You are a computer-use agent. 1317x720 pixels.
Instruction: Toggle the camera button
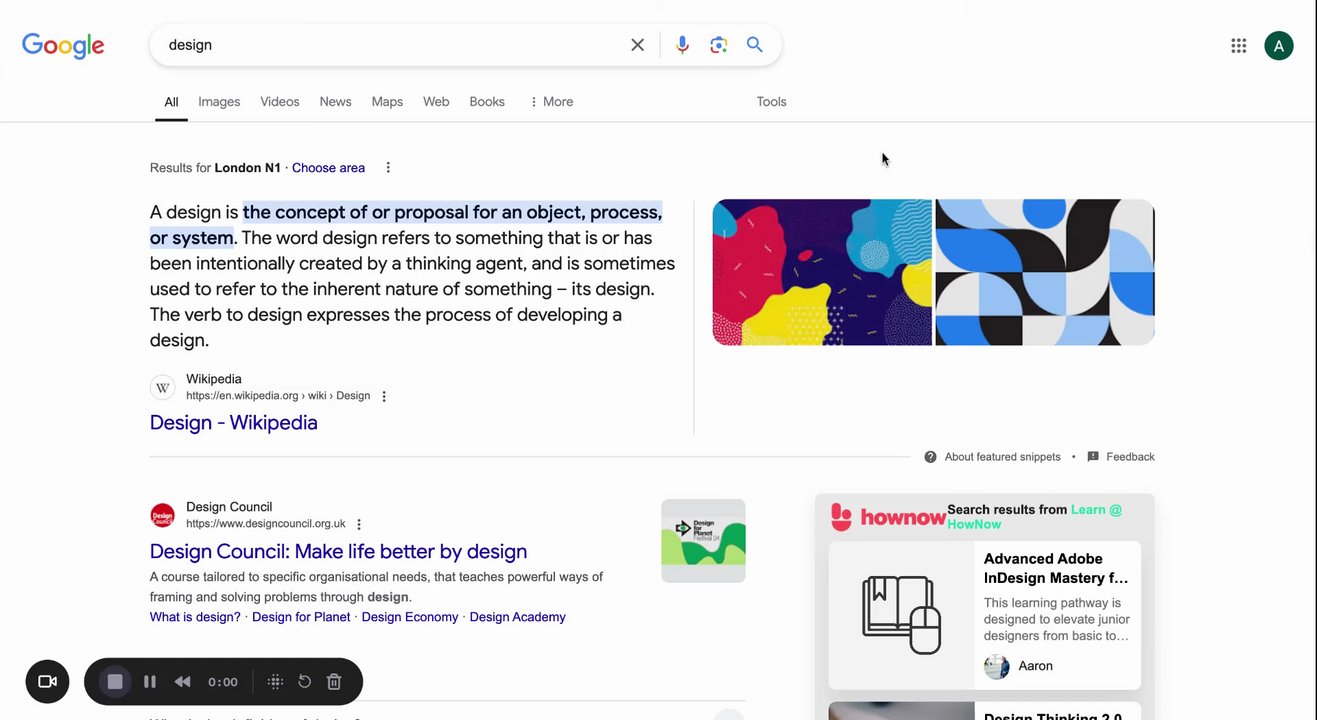coord(47,682)
